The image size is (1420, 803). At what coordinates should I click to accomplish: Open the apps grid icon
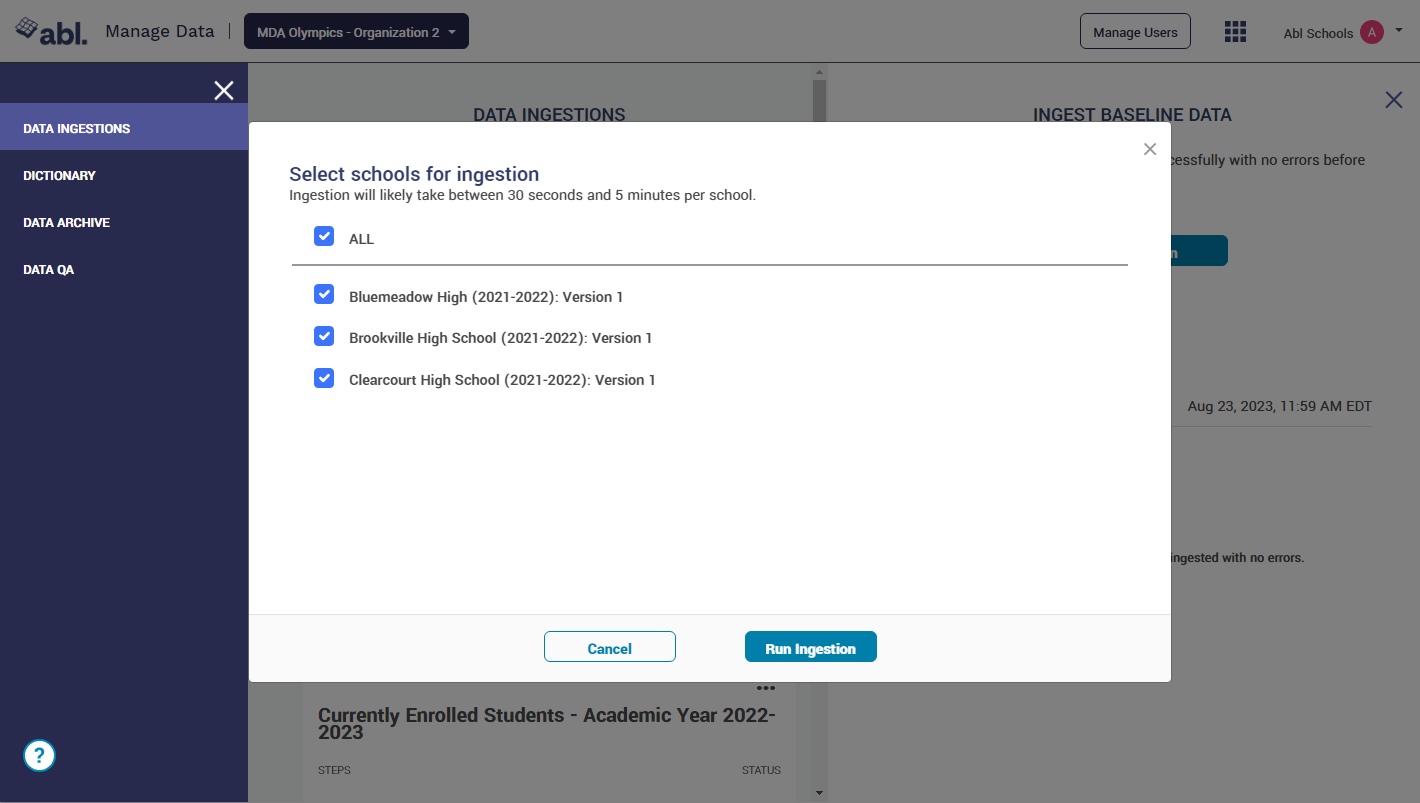(1235, 32)
